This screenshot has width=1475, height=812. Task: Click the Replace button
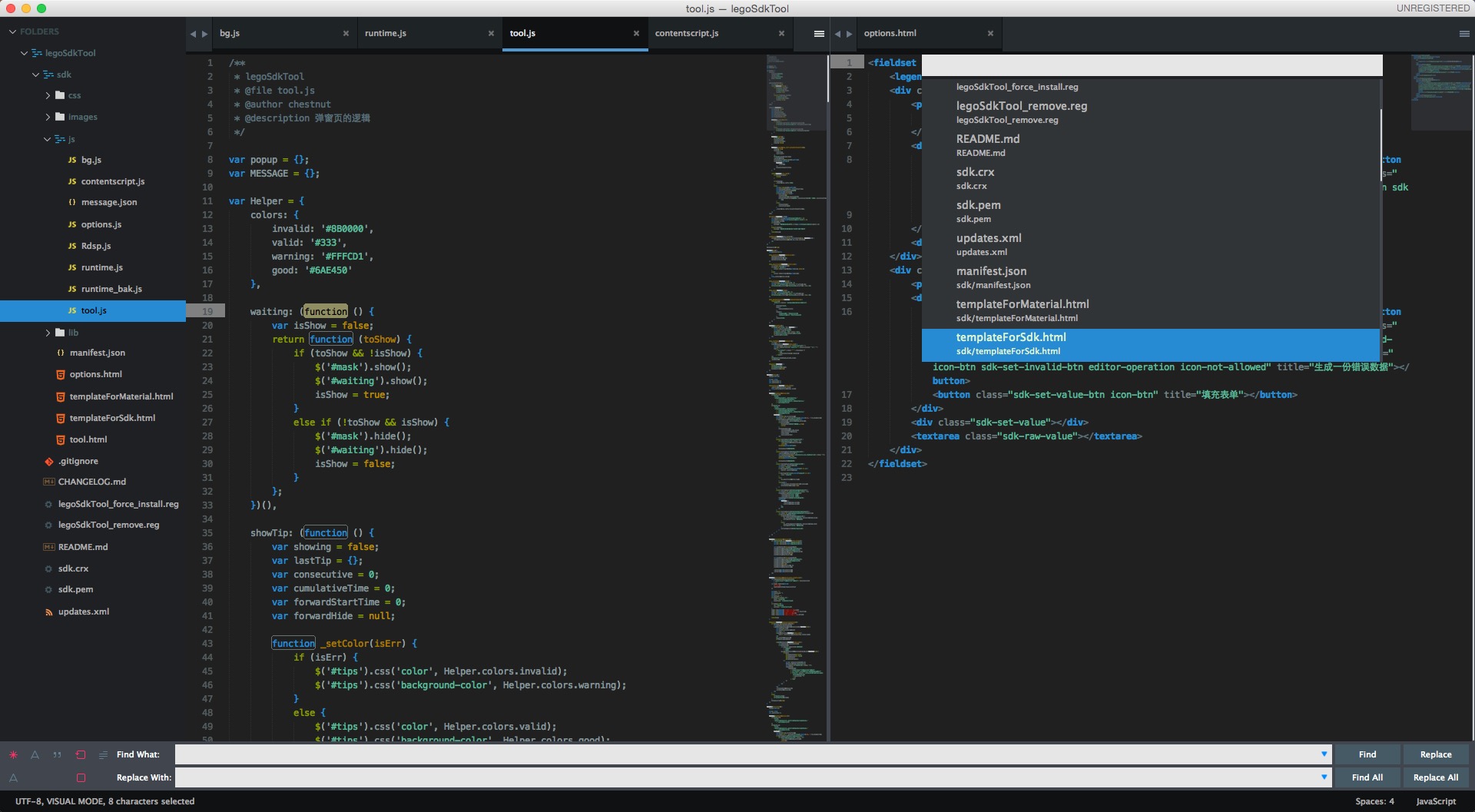[1436, 754]
